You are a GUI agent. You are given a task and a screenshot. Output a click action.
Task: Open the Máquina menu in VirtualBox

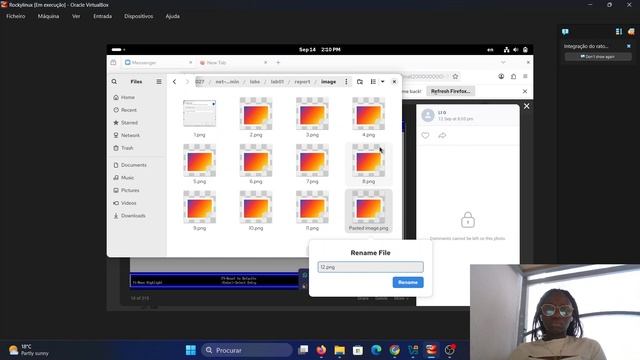point(48,16)
